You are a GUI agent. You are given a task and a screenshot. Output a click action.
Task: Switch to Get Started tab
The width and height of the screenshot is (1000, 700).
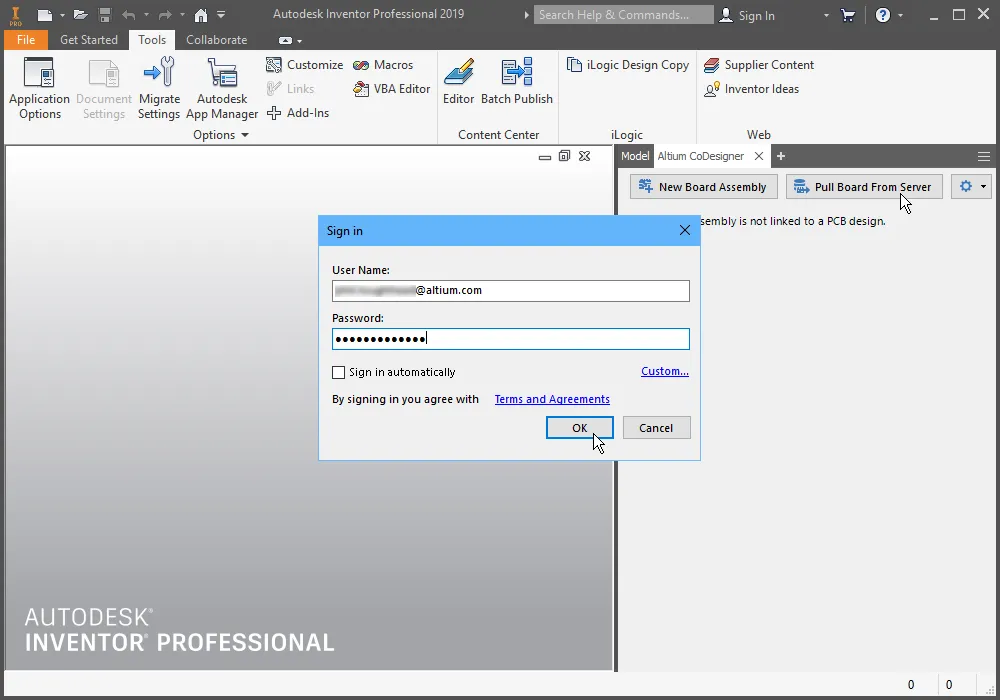coord(89,40)
